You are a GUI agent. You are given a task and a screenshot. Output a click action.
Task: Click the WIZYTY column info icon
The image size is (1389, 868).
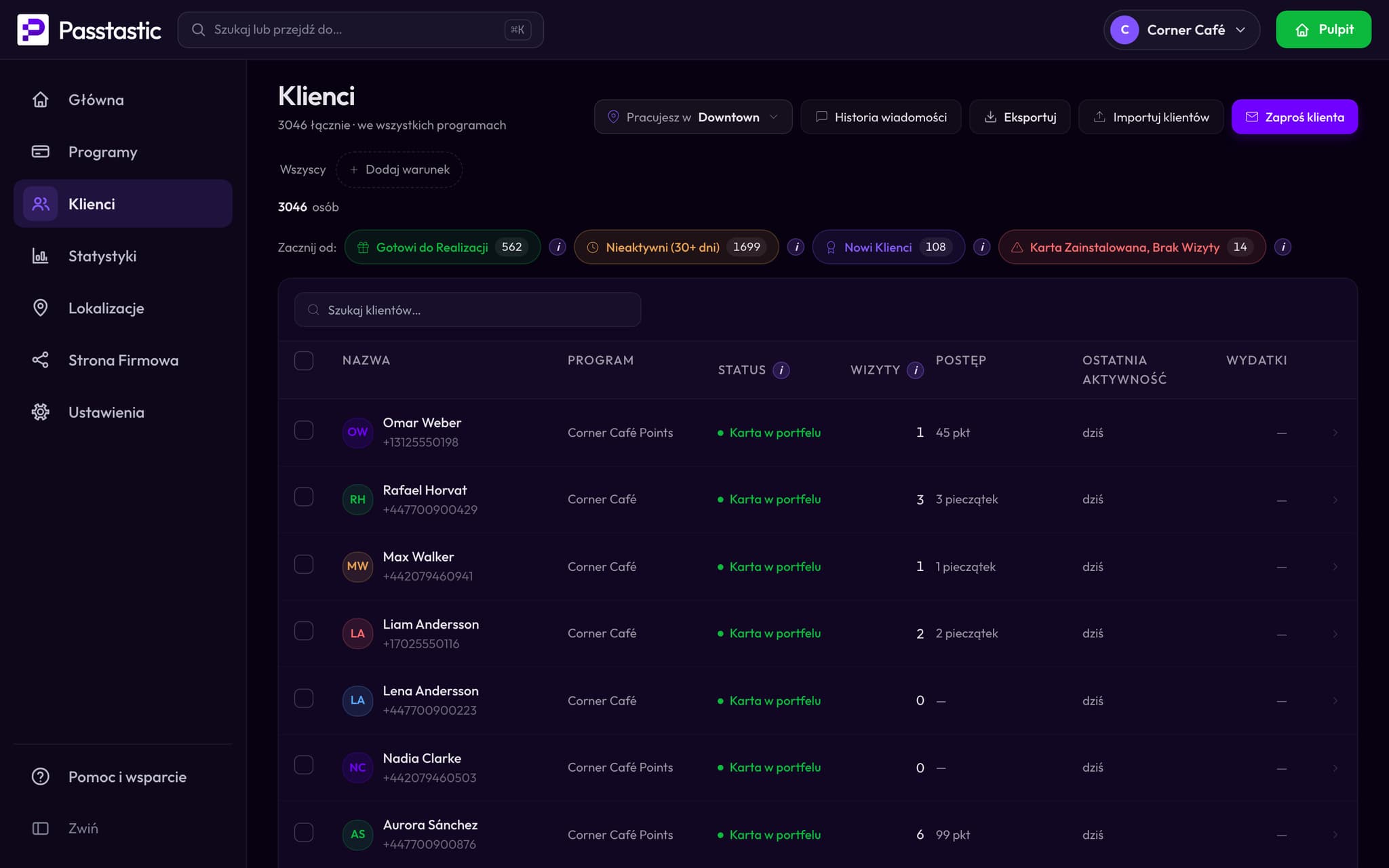click(x=916, y=370)
